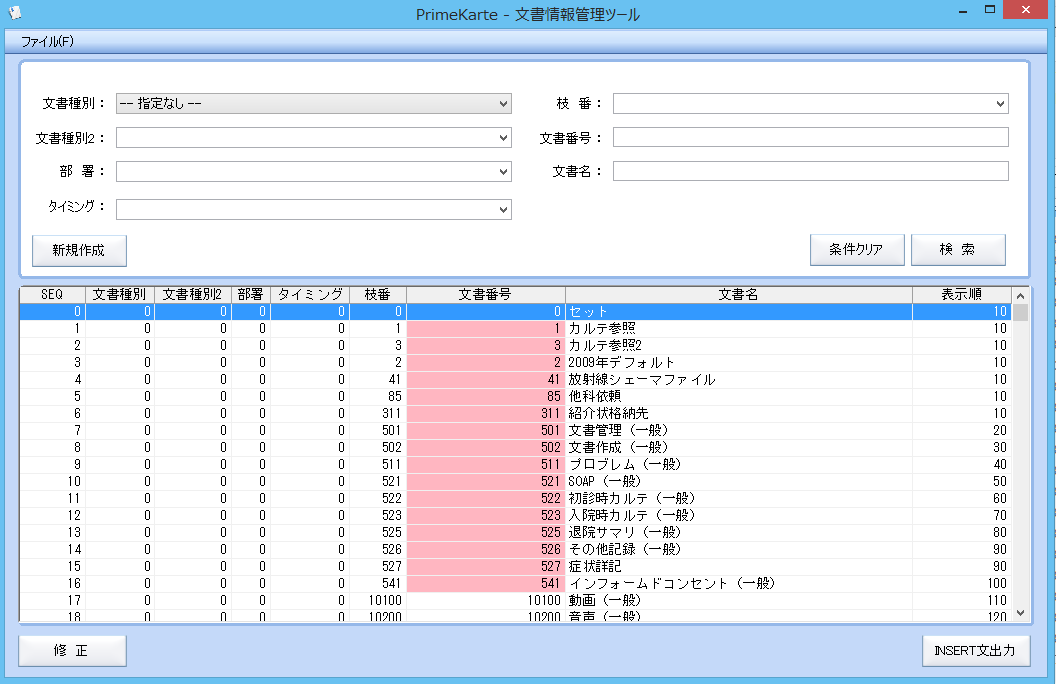Open the 部署 dropdown list
Viewport: 1056px width, 684px height.
314,172
